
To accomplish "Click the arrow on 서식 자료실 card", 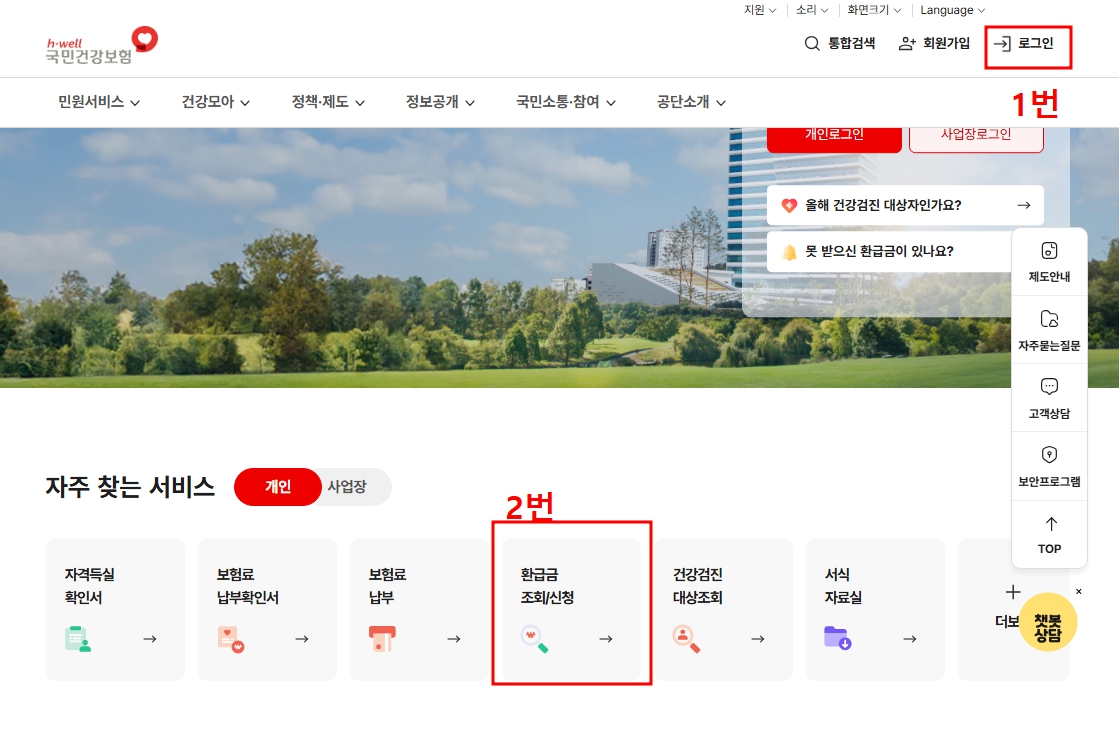I will pos(910,639).
